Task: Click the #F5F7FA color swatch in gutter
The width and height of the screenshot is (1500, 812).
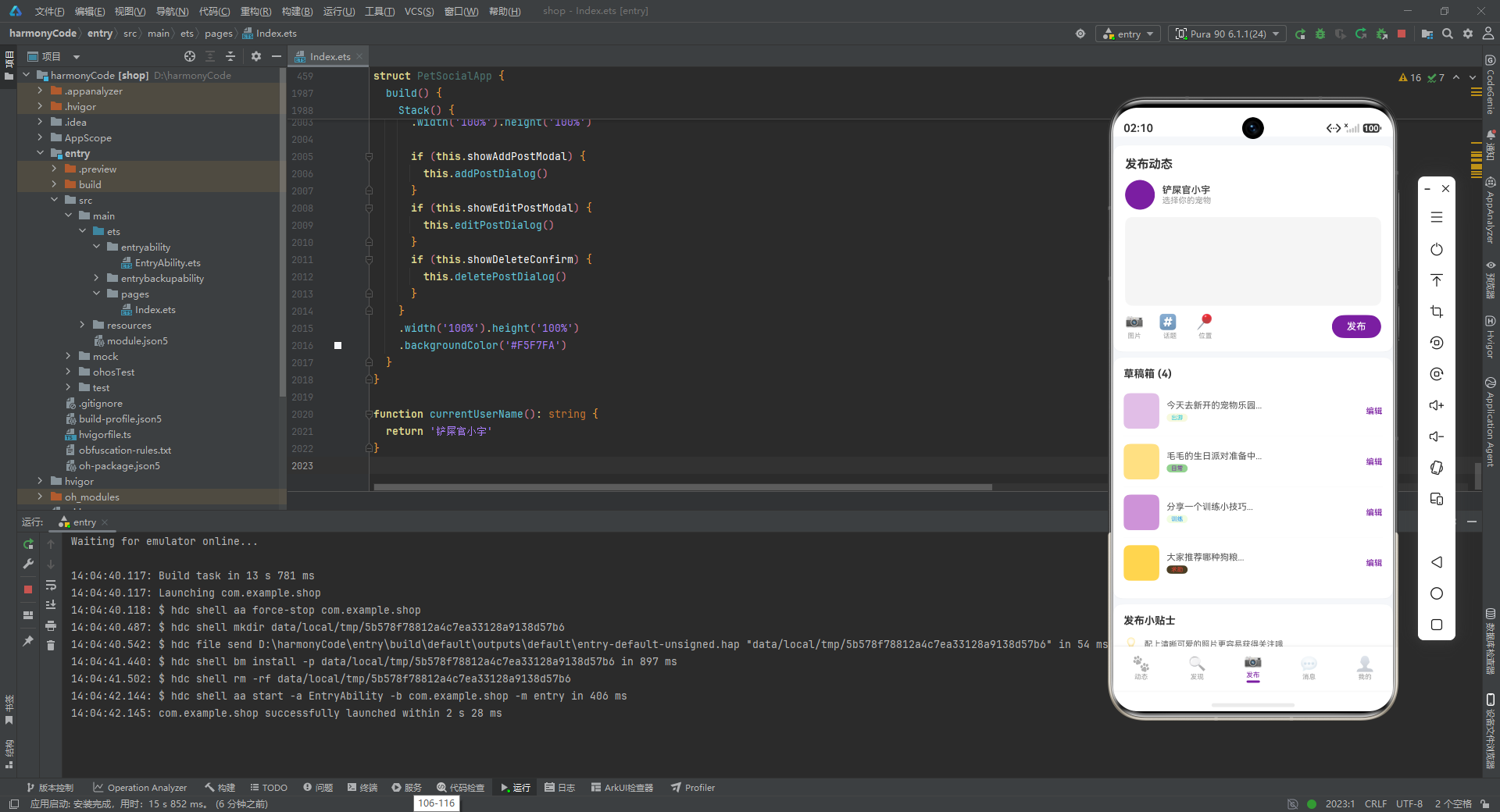Action: pos(337,345)
